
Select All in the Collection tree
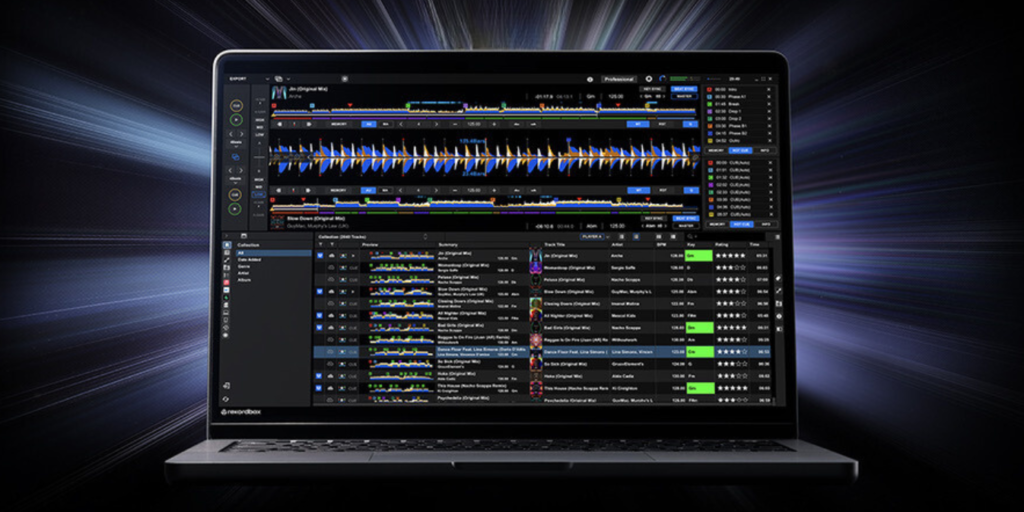(274, 253)
